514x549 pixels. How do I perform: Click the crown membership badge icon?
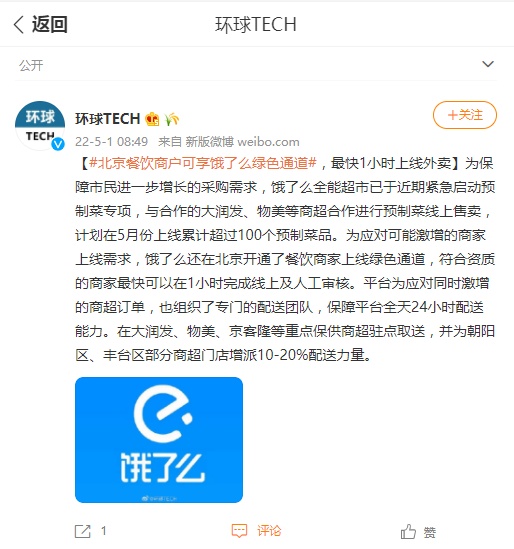click(x=152, y=119)
